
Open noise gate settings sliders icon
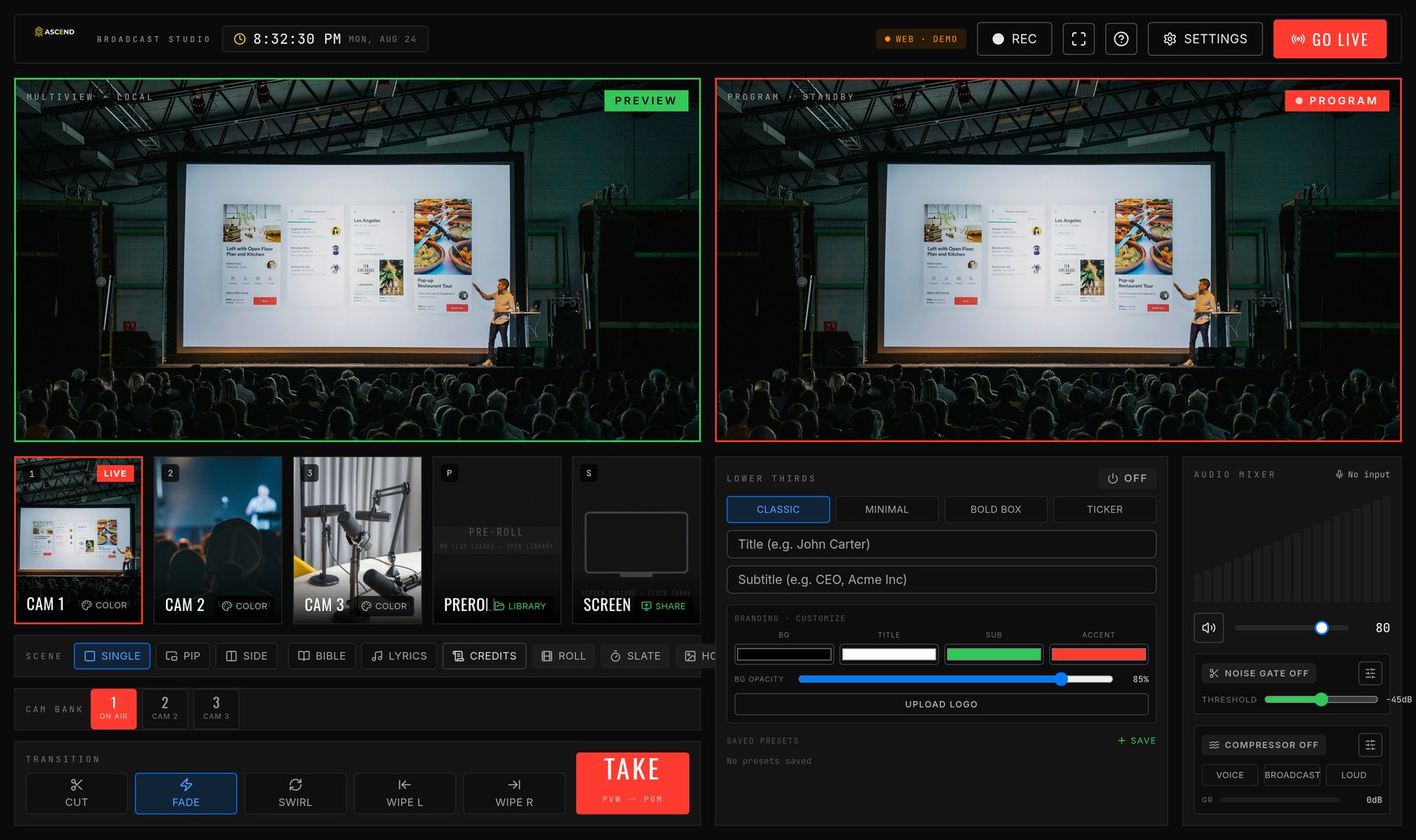point(1370,673)
